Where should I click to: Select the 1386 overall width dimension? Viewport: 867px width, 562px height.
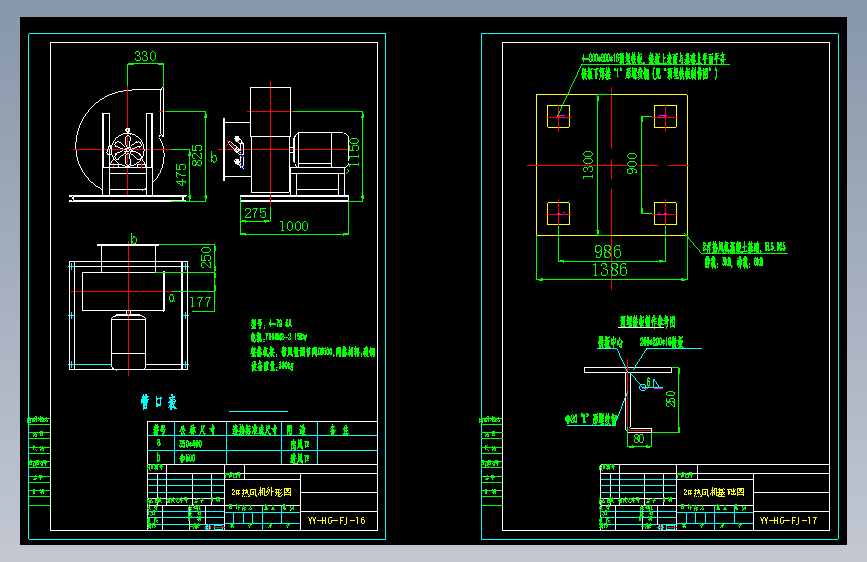point(610,269)
